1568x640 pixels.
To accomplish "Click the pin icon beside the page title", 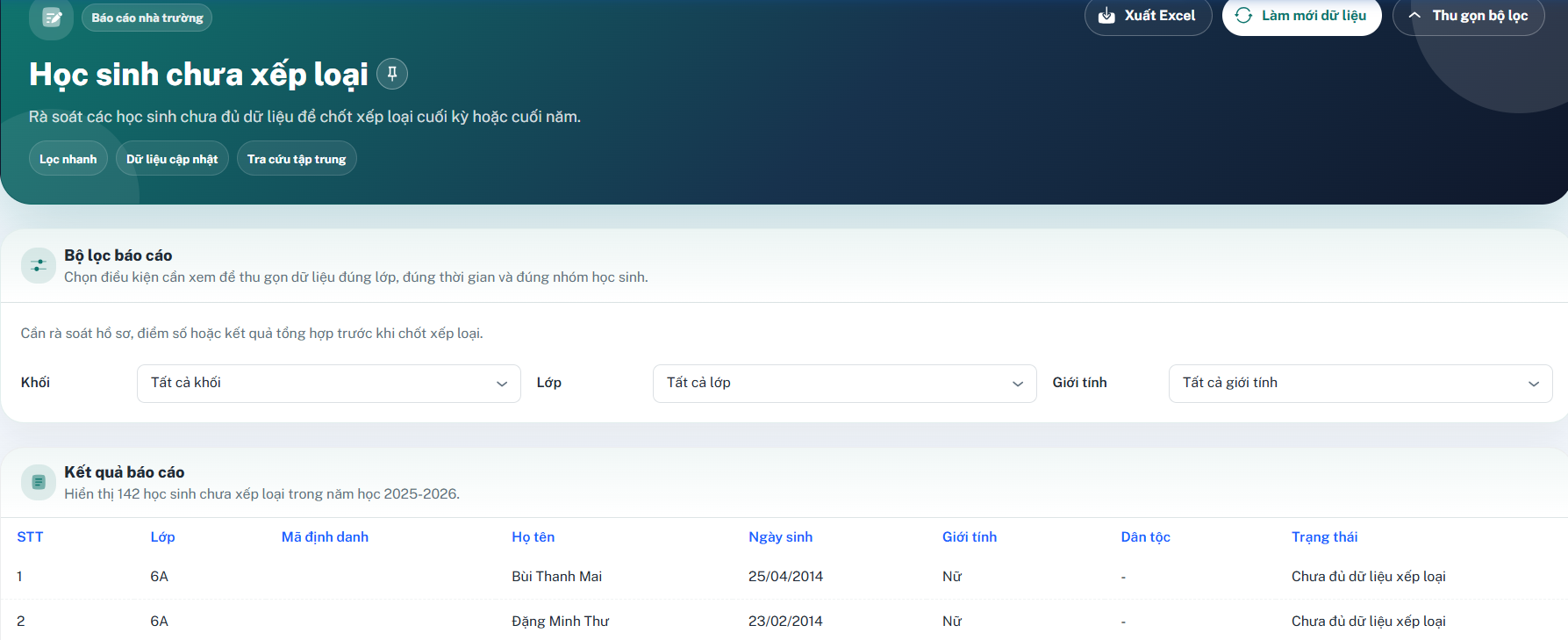I will point(392,74).
